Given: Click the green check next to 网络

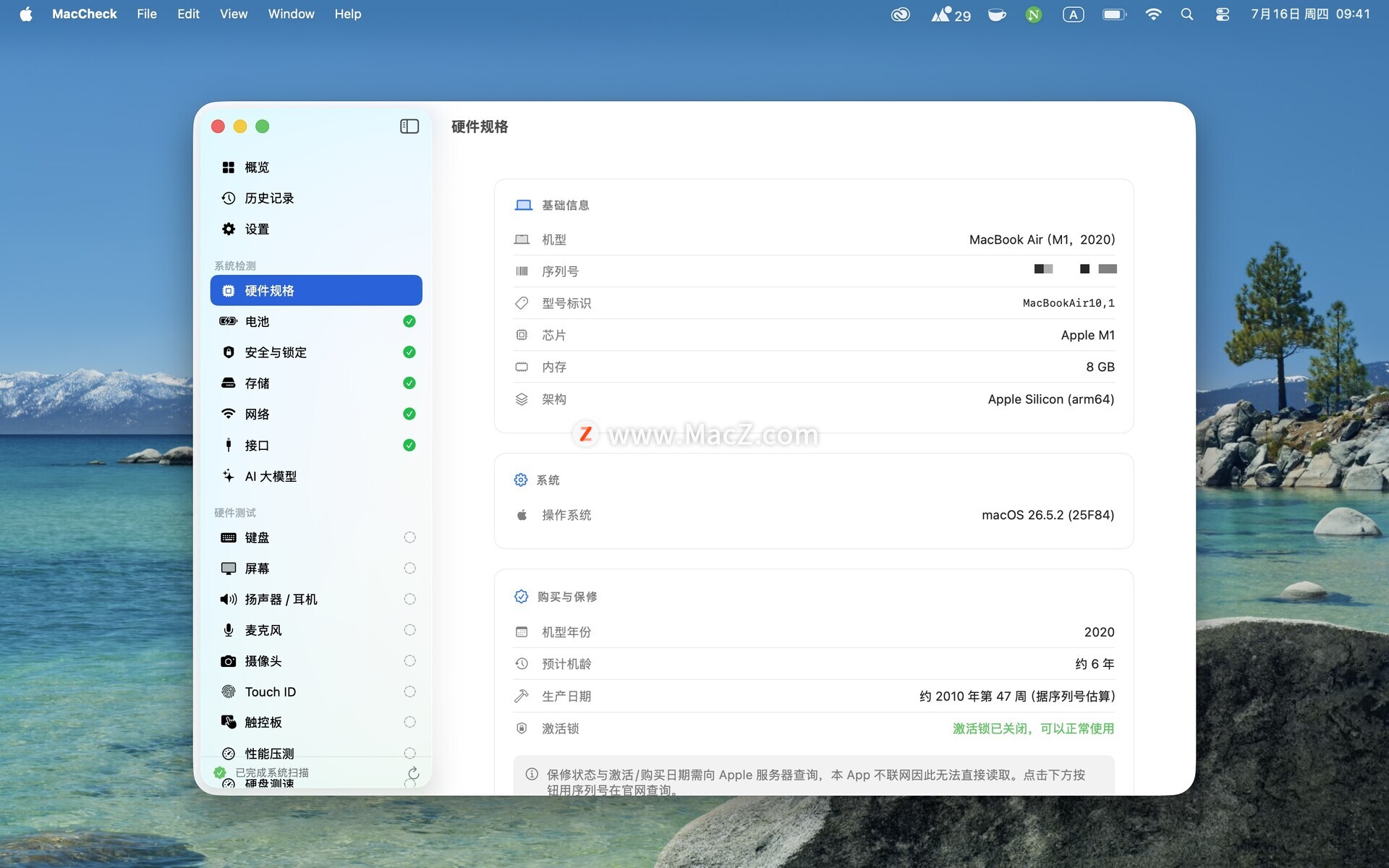Looking at the screenshot, I should [x=409, y=414].
